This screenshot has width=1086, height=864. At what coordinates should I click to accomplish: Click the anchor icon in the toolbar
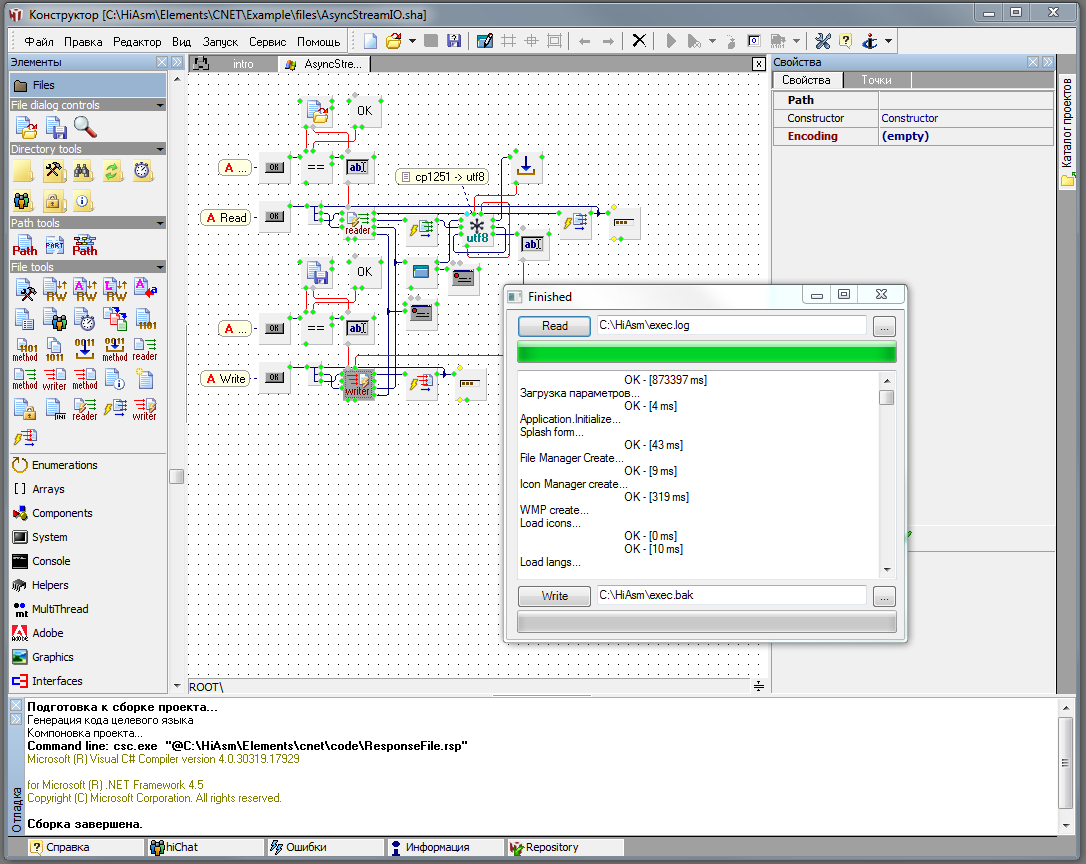[870, 41]
